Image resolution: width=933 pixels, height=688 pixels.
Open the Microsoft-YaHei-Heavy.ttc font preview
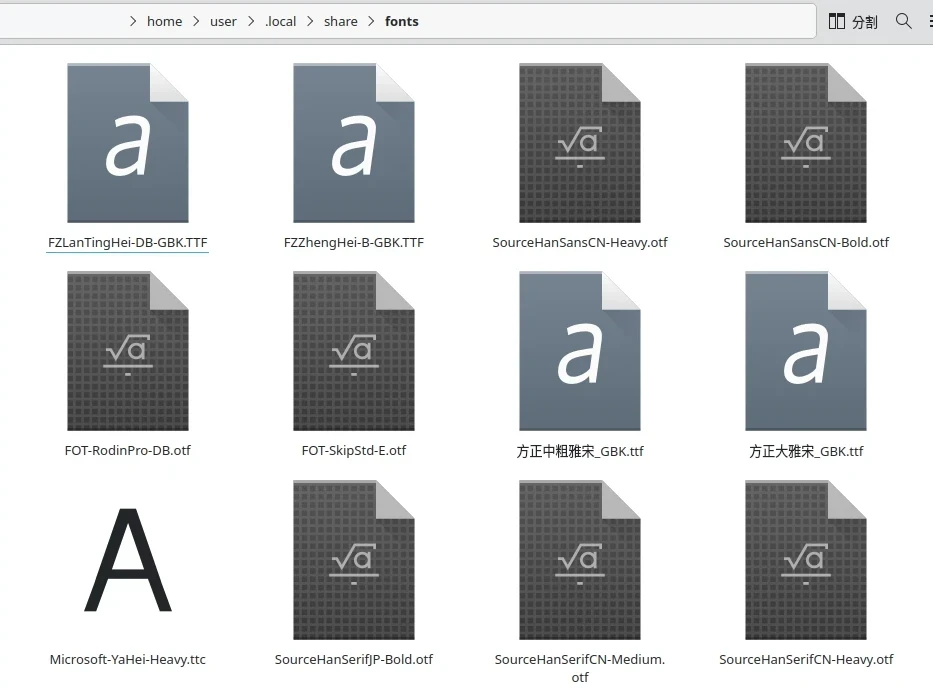click(127, 560)
